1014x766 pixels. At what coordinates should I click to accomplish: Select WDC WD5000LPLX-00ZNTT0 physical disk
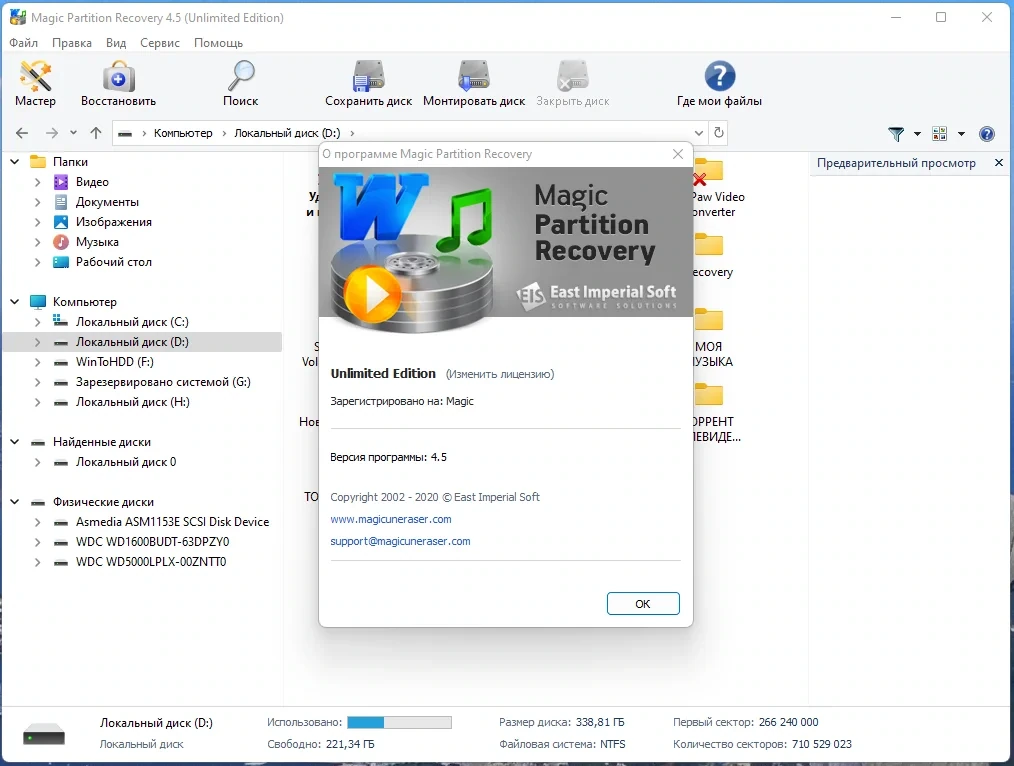coord(151,562)
